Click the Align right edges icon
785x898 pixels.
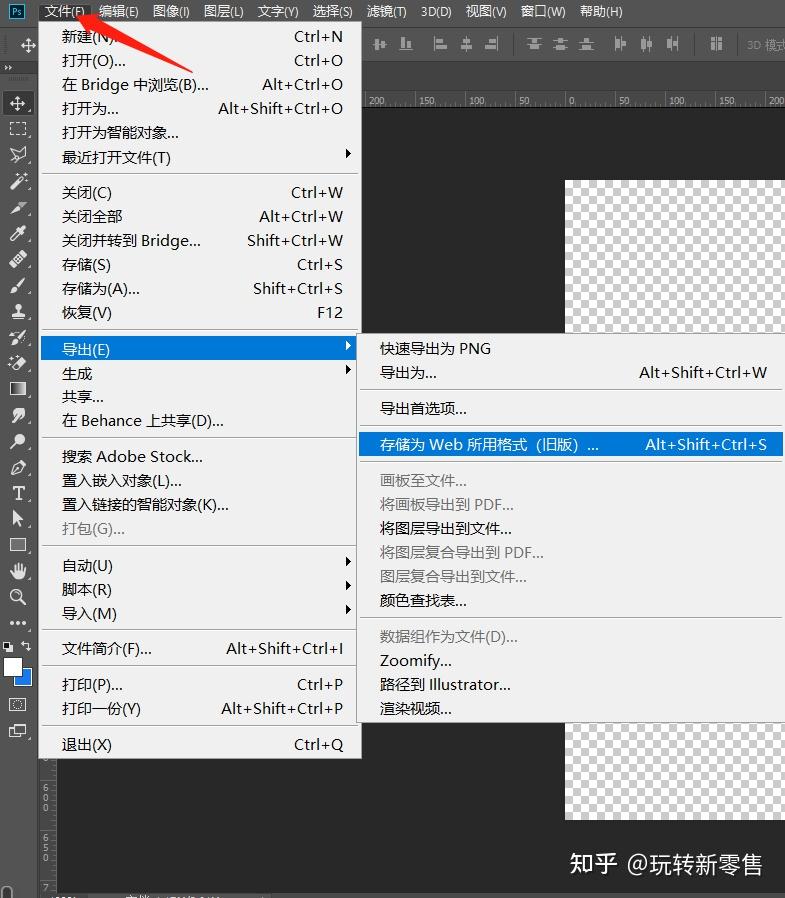point(492,44)
